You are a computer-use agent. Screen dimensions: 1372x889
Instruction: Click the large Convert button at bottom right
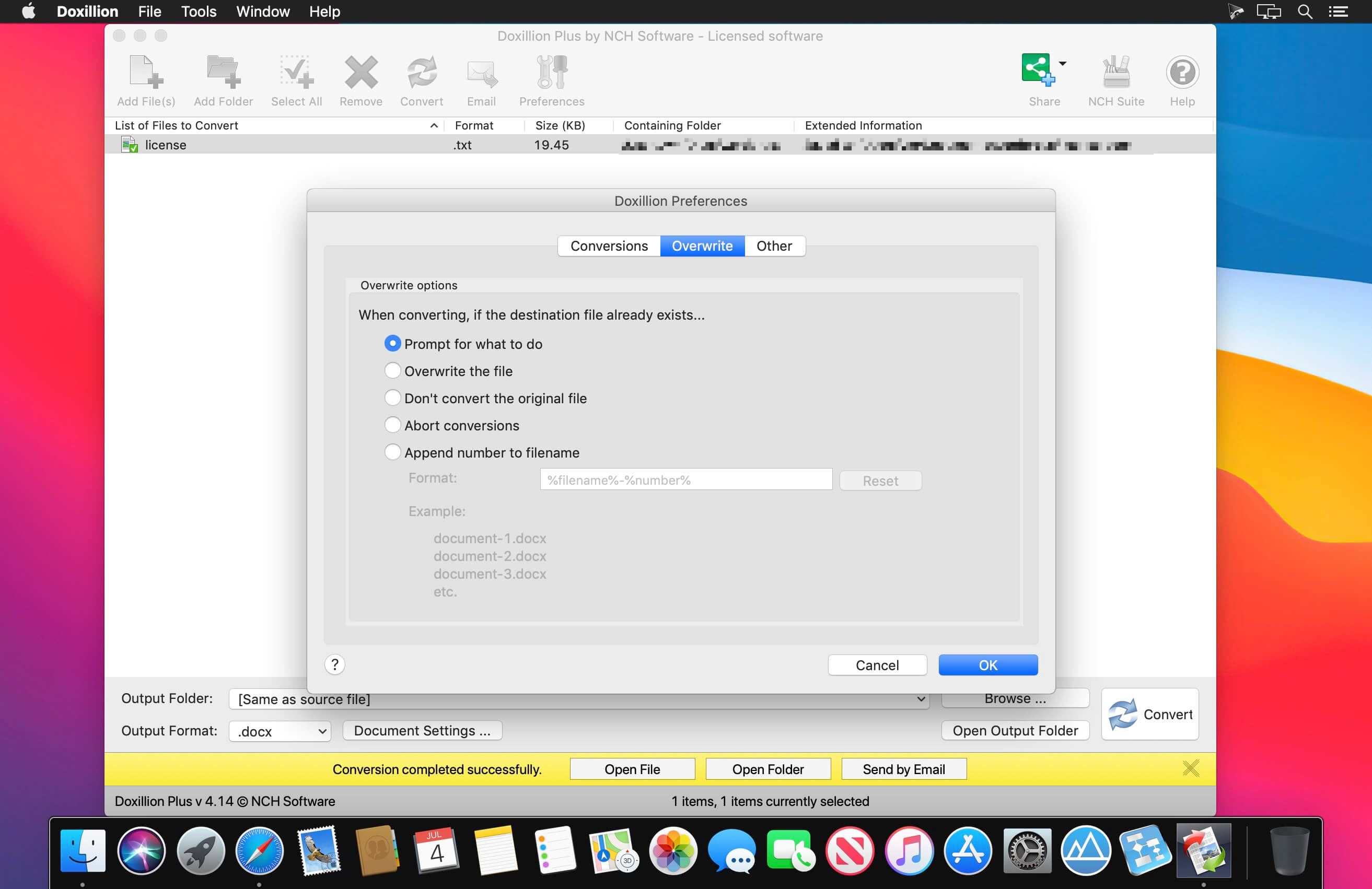(x=1150, y=714)
